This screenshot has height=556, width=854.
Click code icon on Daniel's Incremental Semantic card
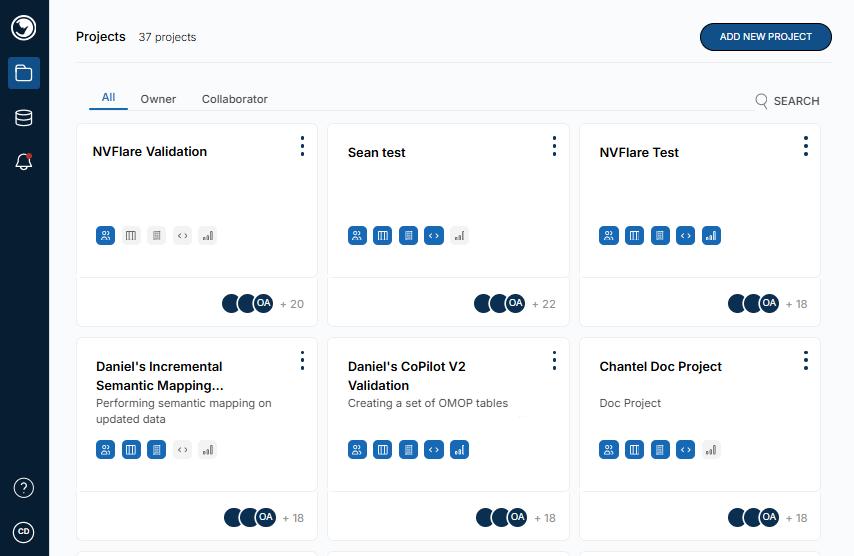pyautogui.click(x=182, y=450)
